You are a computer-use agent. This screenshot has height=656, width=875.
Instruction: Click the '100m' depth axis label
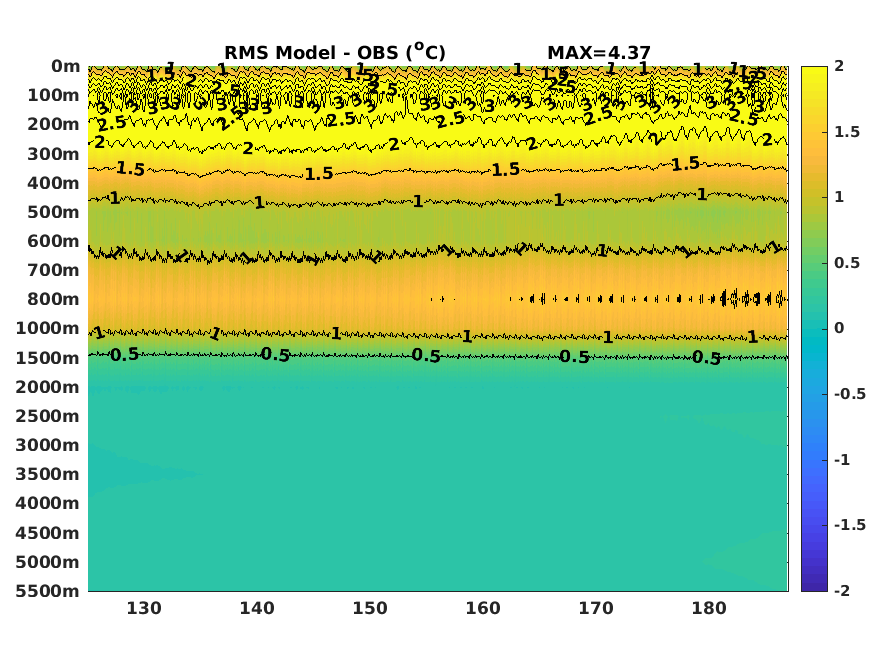(54, 95)
